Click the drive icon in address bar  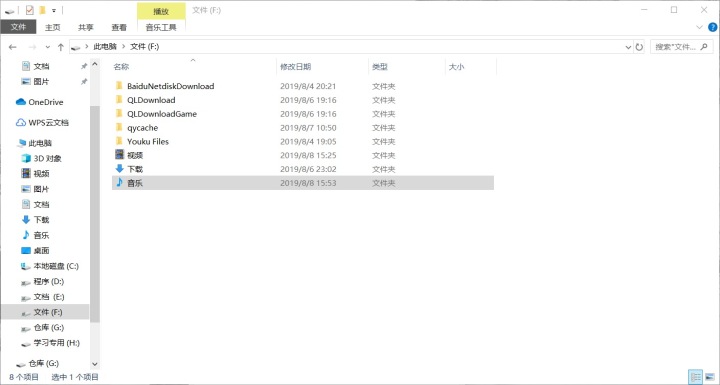pyautogui.click(x=76, y=47)
